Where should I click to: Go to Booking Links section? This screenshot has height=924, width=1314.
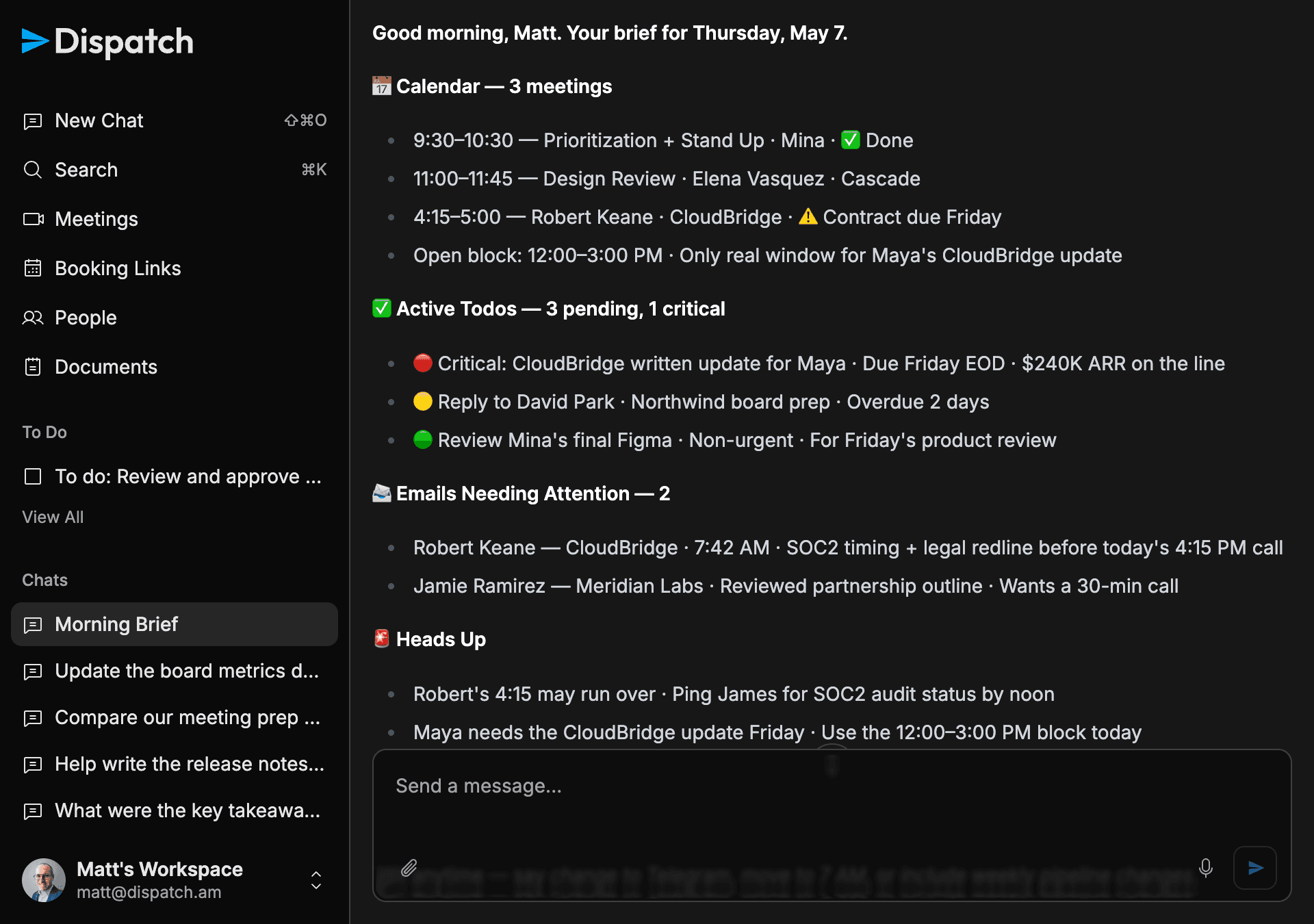(x=175, y=268)
